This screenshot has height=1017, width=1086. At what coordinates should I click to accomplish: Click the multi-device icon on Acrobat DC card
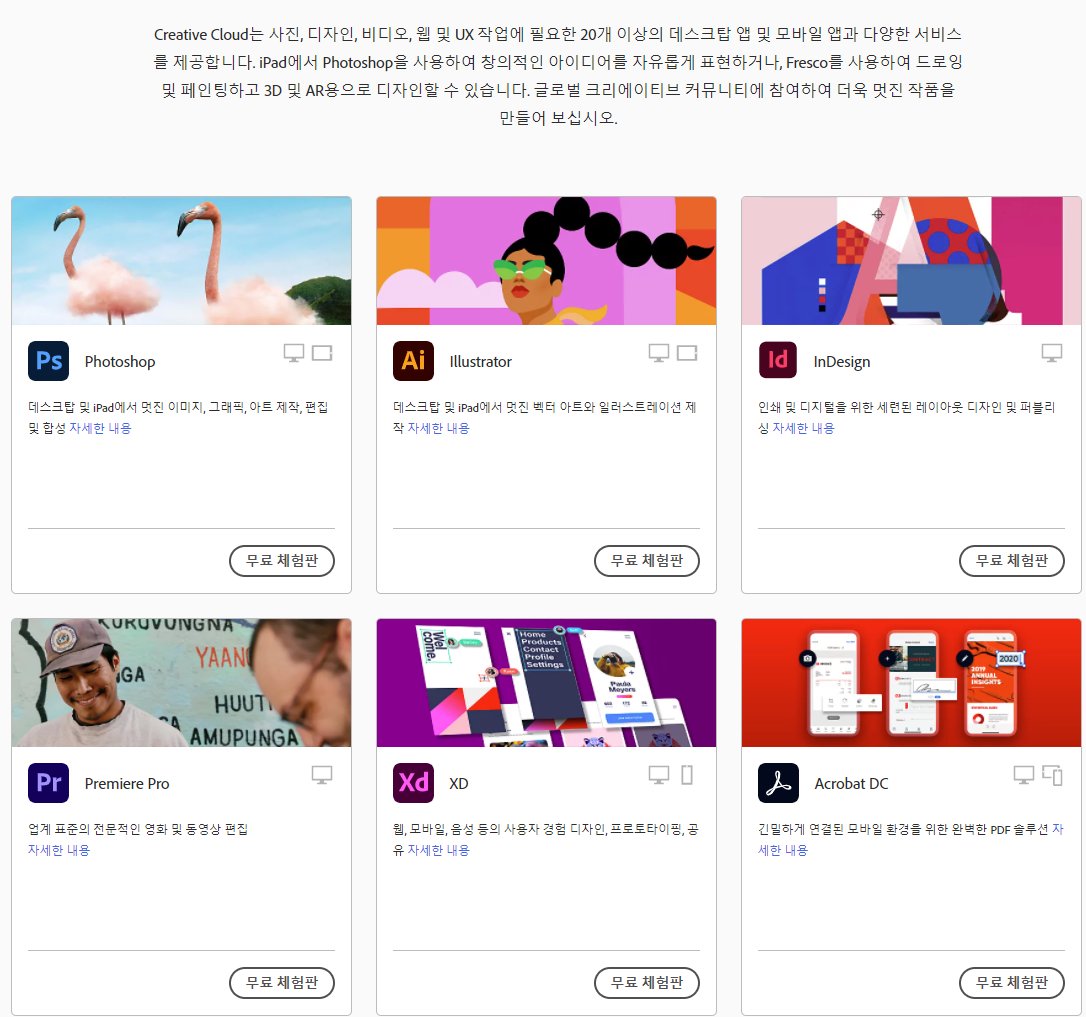pos(1053,775)
